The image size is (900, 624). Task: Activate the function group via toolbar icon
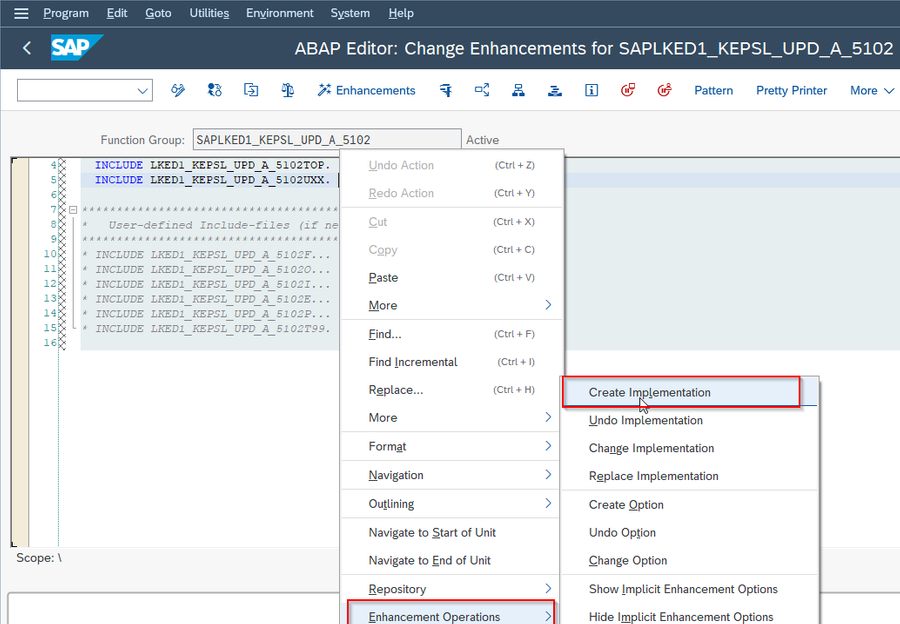[x=445, y=90]
